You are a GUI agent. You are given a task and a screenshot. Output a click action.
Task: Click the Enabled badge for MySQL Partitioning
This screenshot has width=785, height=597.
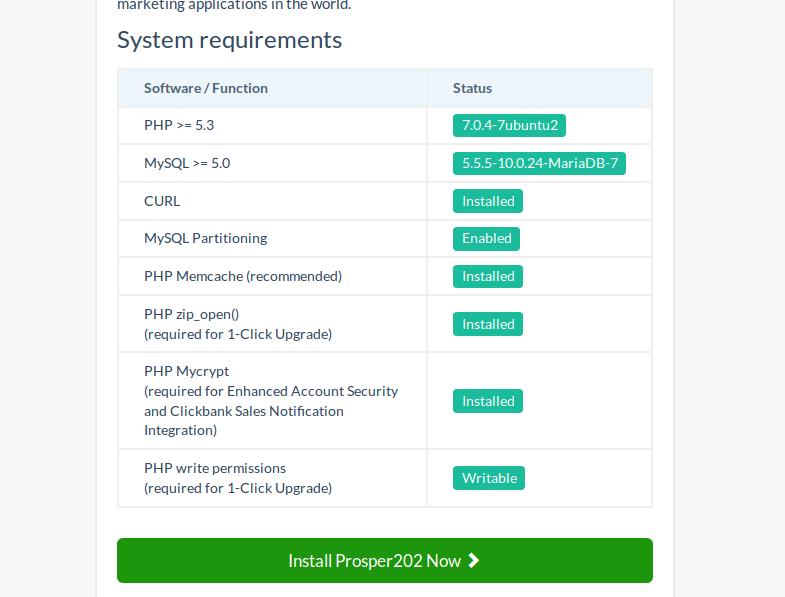pos(486,238)
